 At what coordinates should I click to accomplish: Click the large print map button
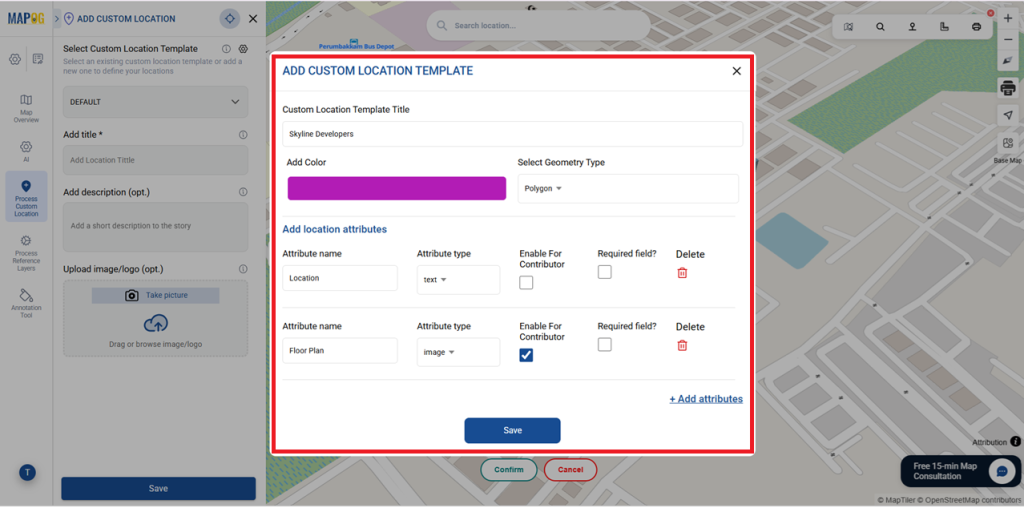click(x=1008, y=87)
